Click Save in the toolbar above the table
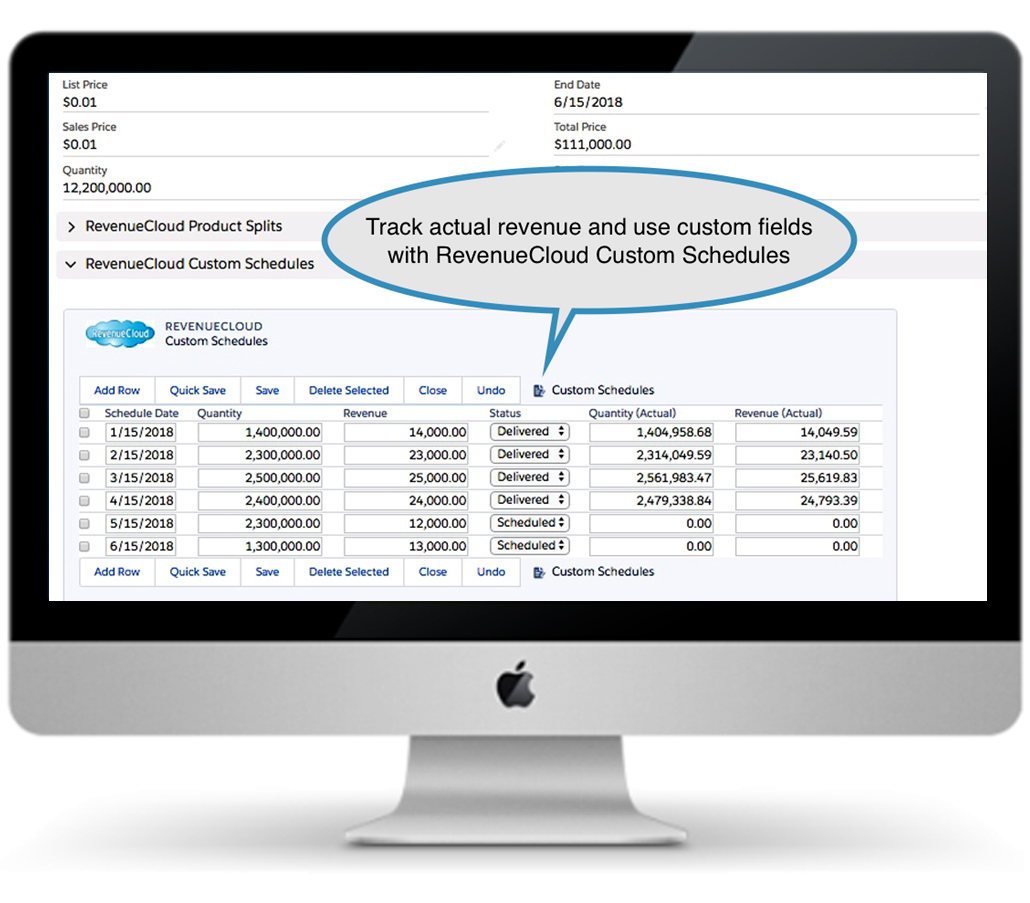The height and width of the screenshot is (903, 1030). click(267, 390)
